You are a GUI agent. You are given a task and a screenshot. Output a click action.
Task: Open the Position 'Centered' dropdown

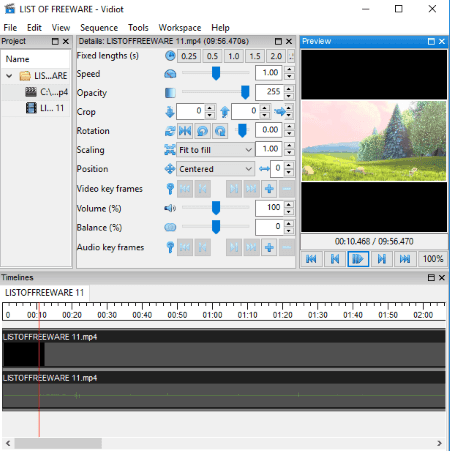(x=215, y=169)
